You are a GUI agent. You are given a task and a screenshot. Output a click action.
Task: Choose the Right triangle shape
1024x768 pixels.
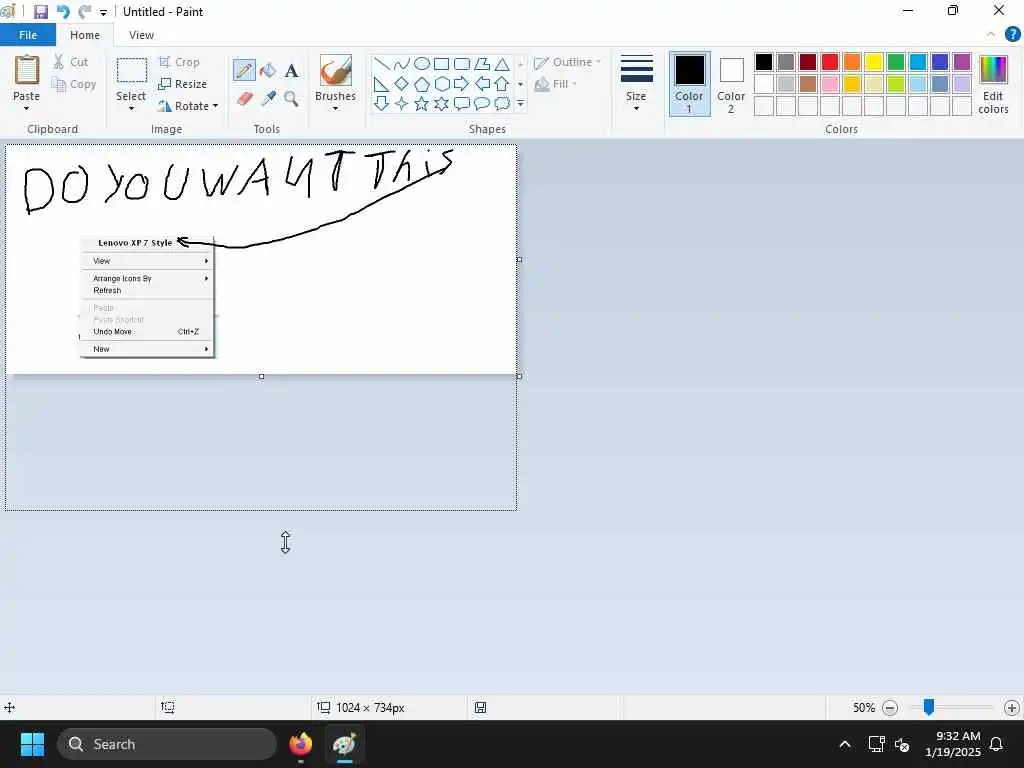click(x=382, y=84)
